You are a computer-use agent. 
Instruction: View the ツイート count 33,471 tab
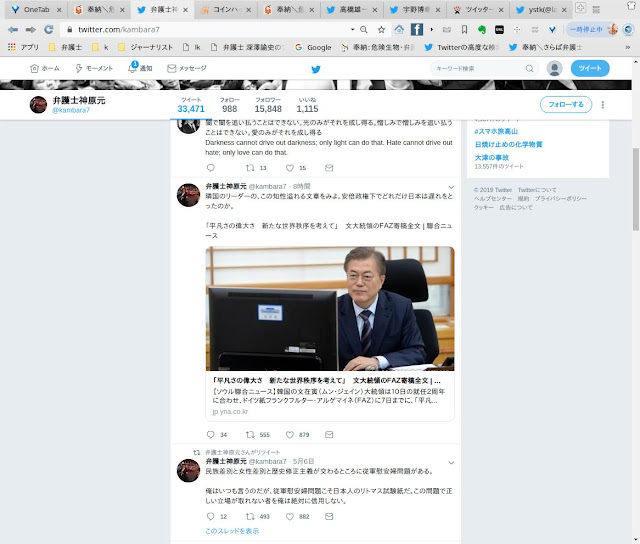(x=191, y=105)
